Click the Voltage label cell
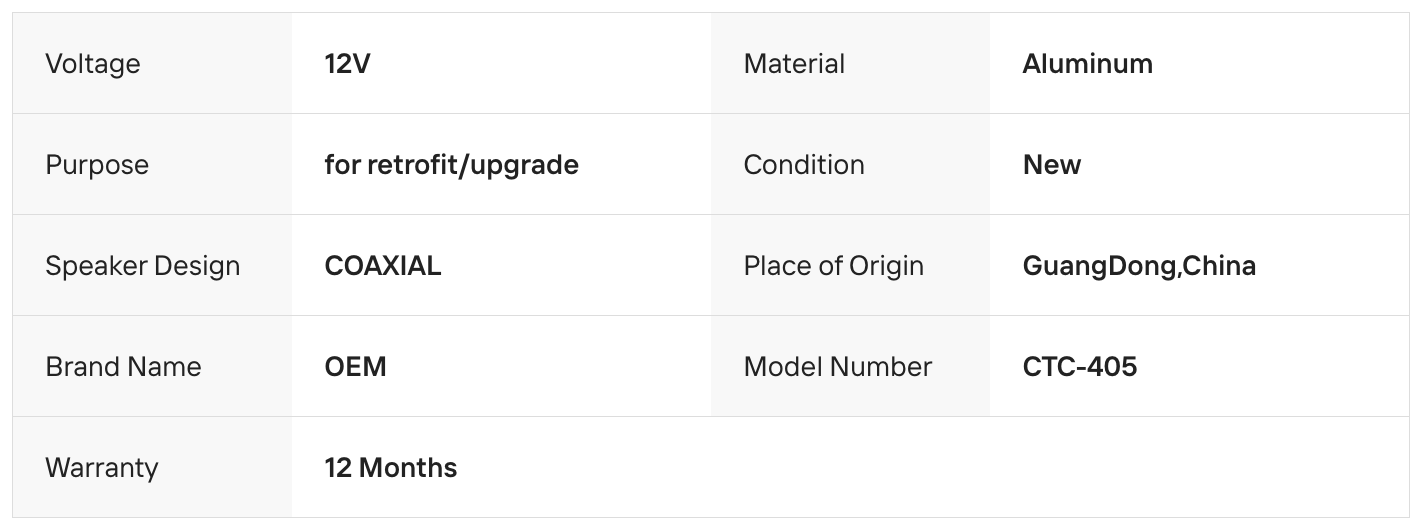Viewport: 1418px width, 528px height. (x=93, y=64)
